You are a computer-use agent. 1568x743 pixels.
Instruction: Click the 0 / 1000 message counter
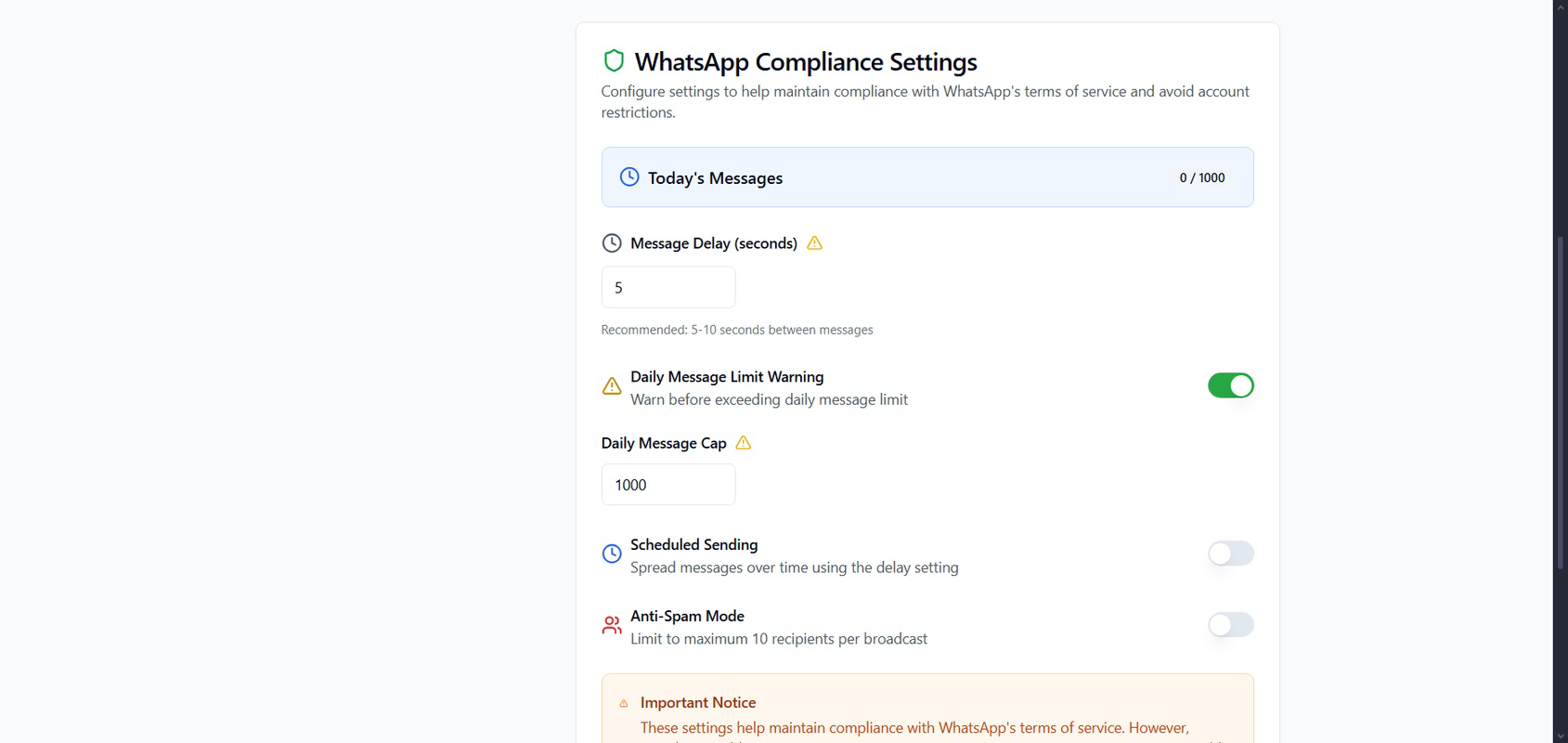(x=1202, y=177)
